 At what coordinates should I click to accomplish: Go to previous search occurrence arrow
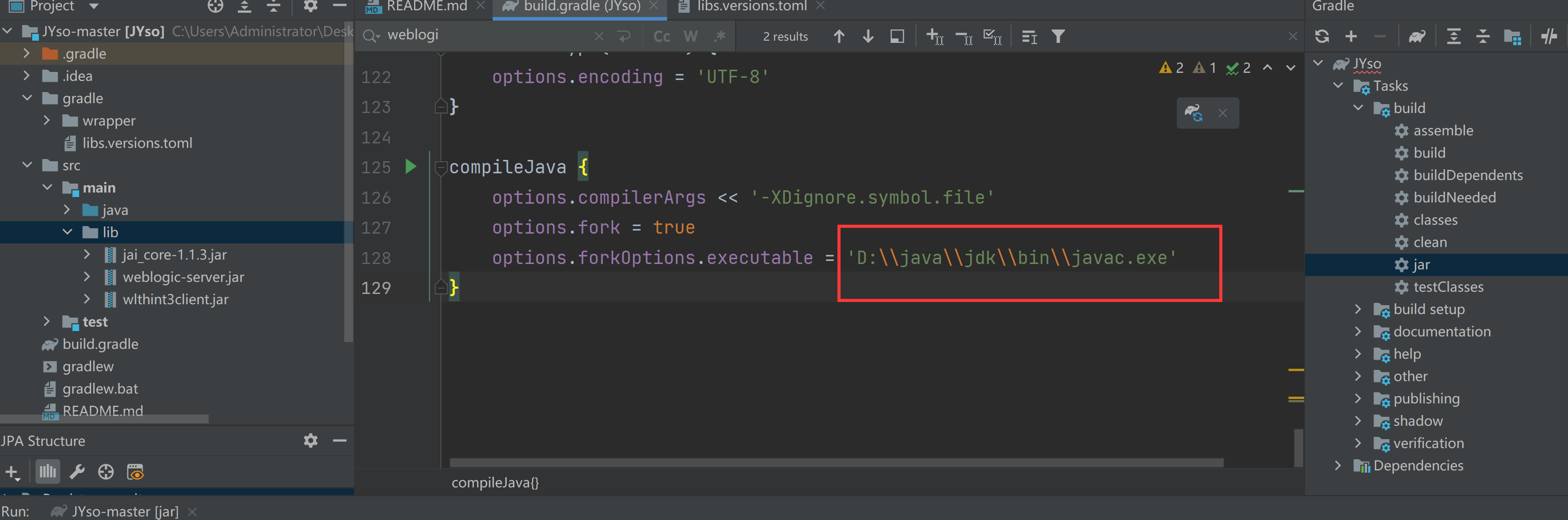click(x=839, y=37)
